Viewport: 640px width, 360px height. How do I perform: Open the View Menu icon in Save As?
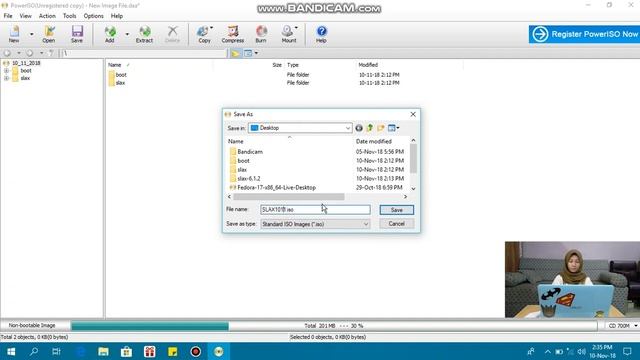coord(393,128)
